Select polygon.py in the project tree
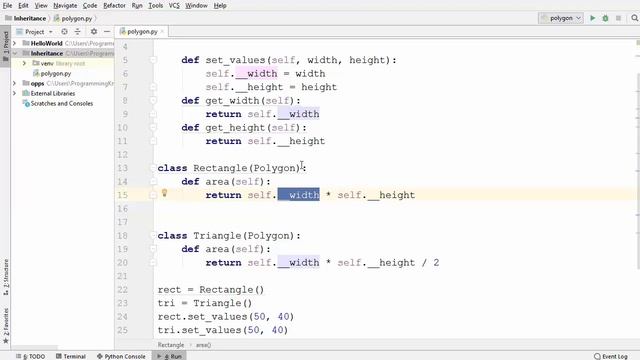 click(x=56, y=73)
